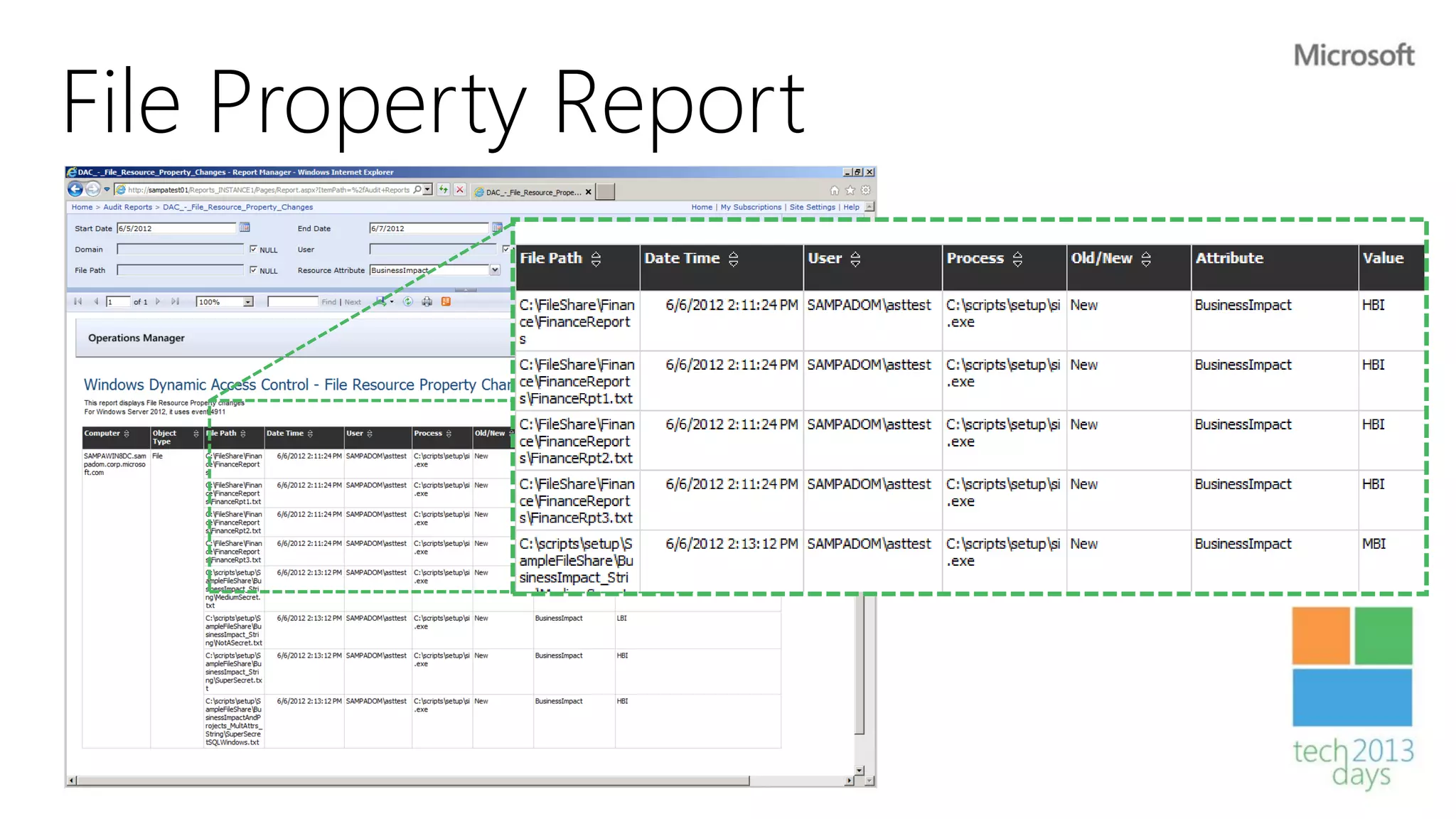Sort User column in zoomed table
The height and width of the screenshot is (819, 1456).
pos(855,259)
